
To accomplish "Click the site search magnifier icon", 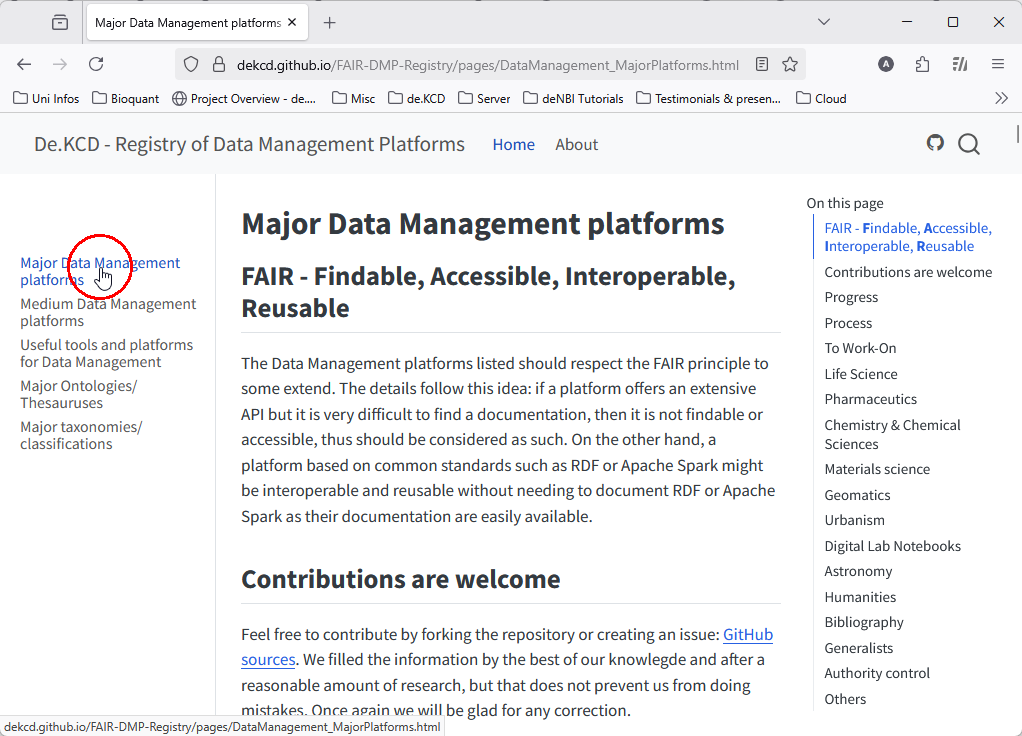I will click(968, 144).
